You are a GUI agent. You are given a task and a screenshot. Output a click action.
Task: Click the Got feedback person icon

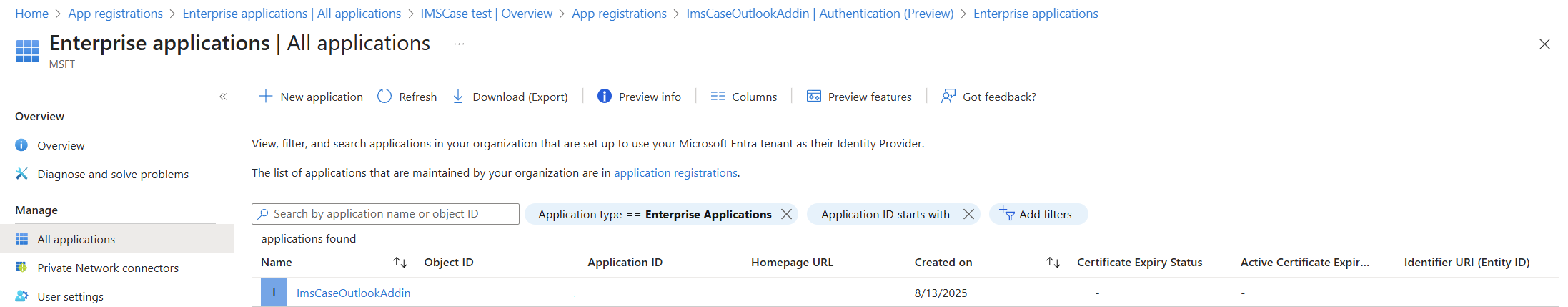click(x=948, y=96)
